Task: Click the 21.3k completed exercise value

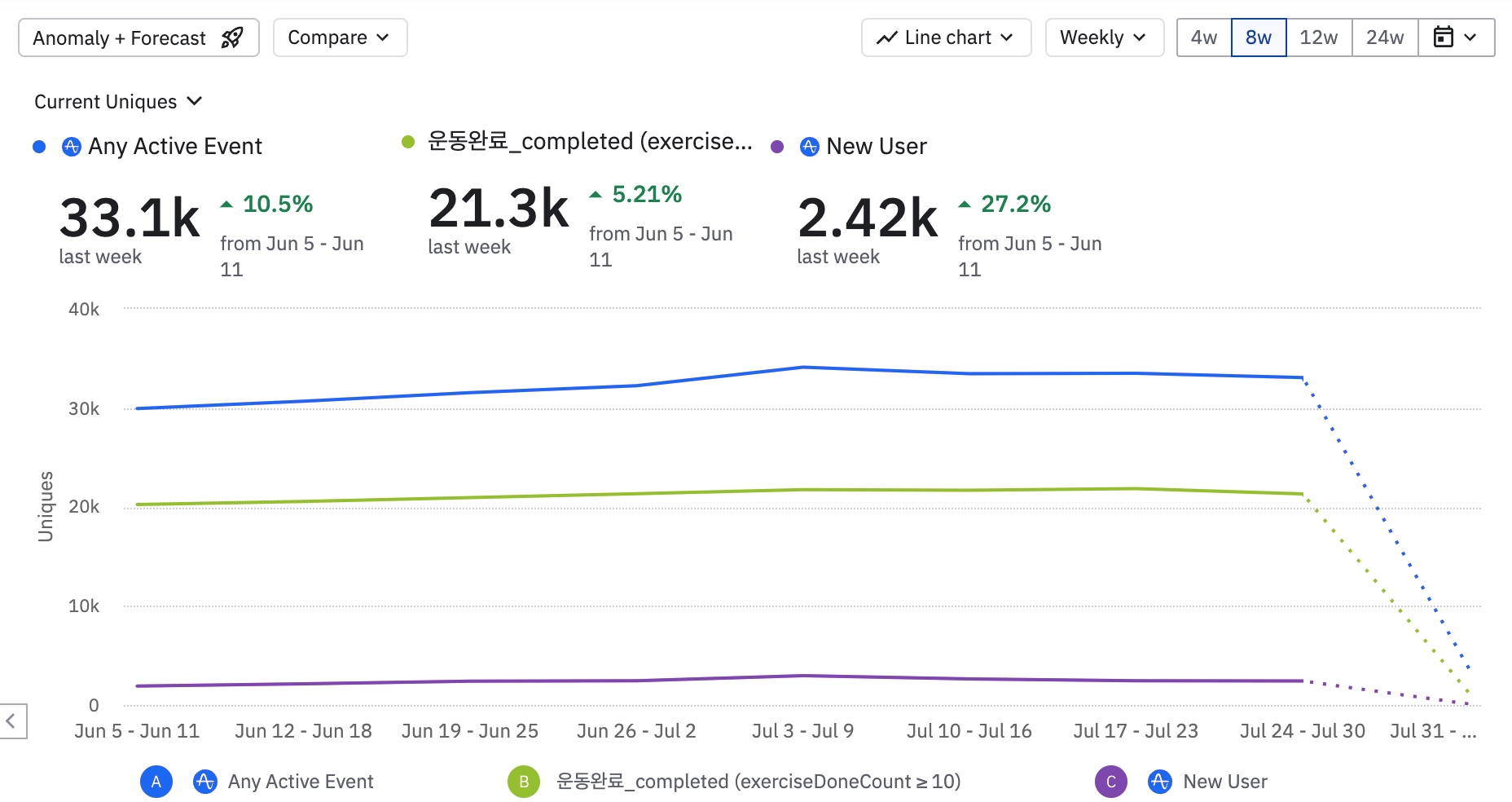Action: tap(499, 208)
